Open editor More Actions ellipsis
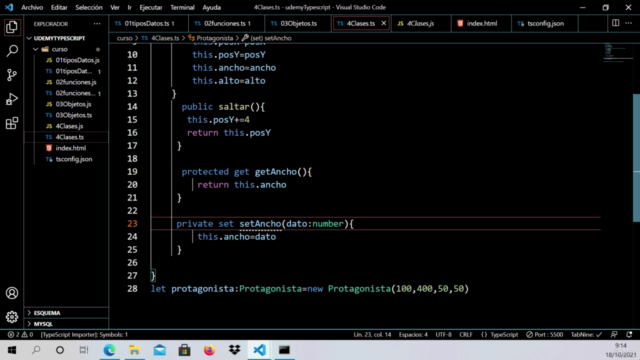Screen dimensions: 640x360 pyautogui.click(x=629, y=23)
